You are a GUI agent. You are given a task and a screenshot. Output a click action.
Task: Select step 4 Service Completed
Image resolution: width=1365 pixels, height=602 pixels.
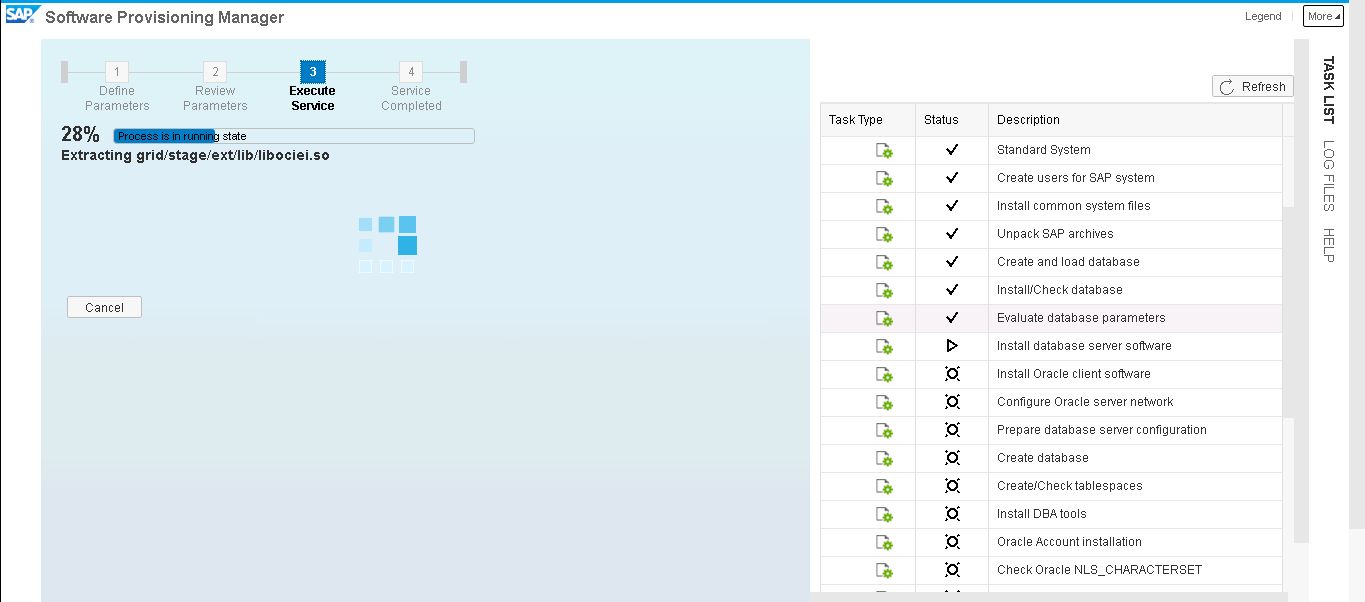click(x=411, y=87)
